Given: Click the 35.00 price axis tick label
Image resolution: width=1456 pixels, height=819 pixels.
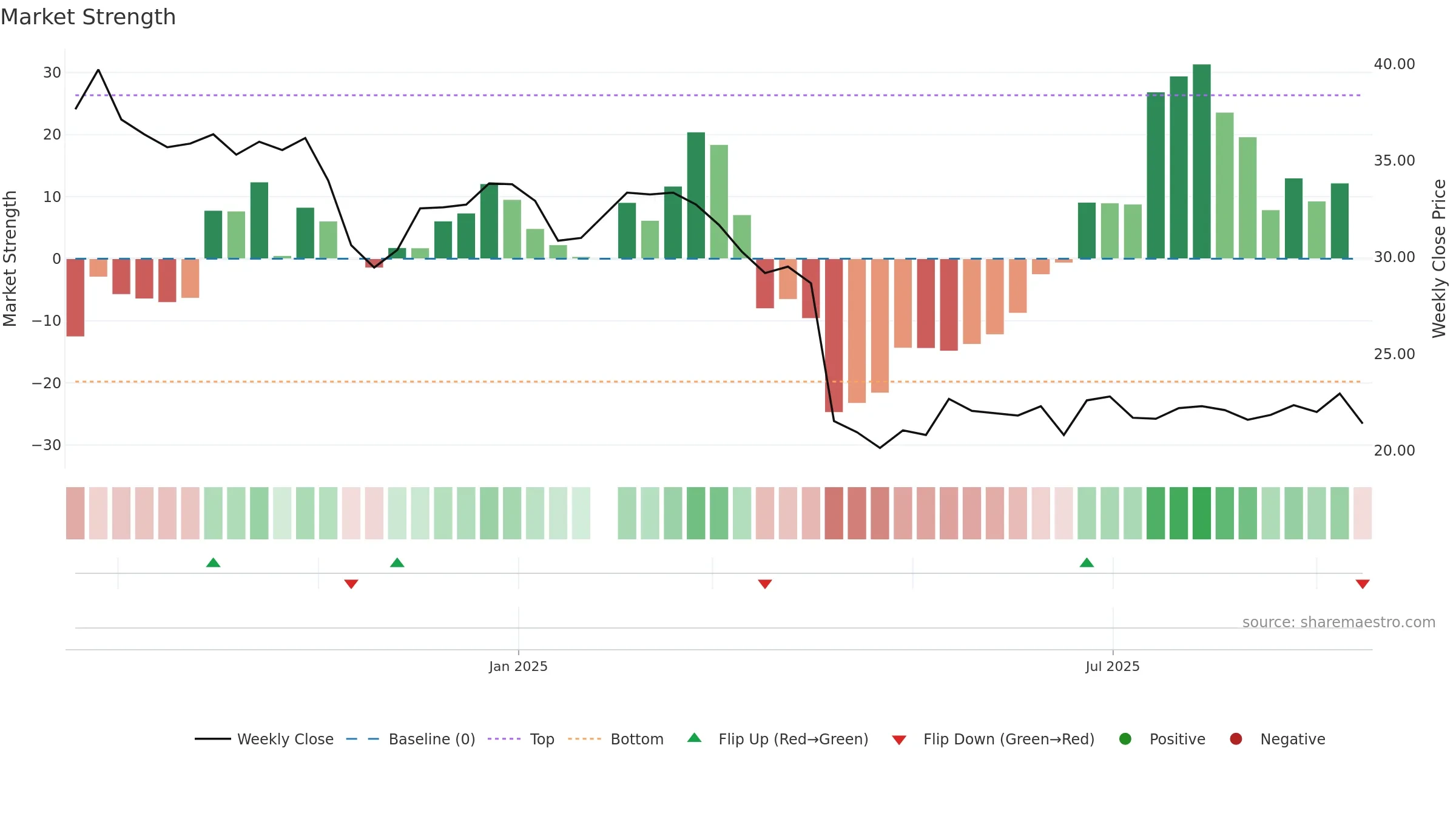Looking at the screenshot, I should 1394,160.
